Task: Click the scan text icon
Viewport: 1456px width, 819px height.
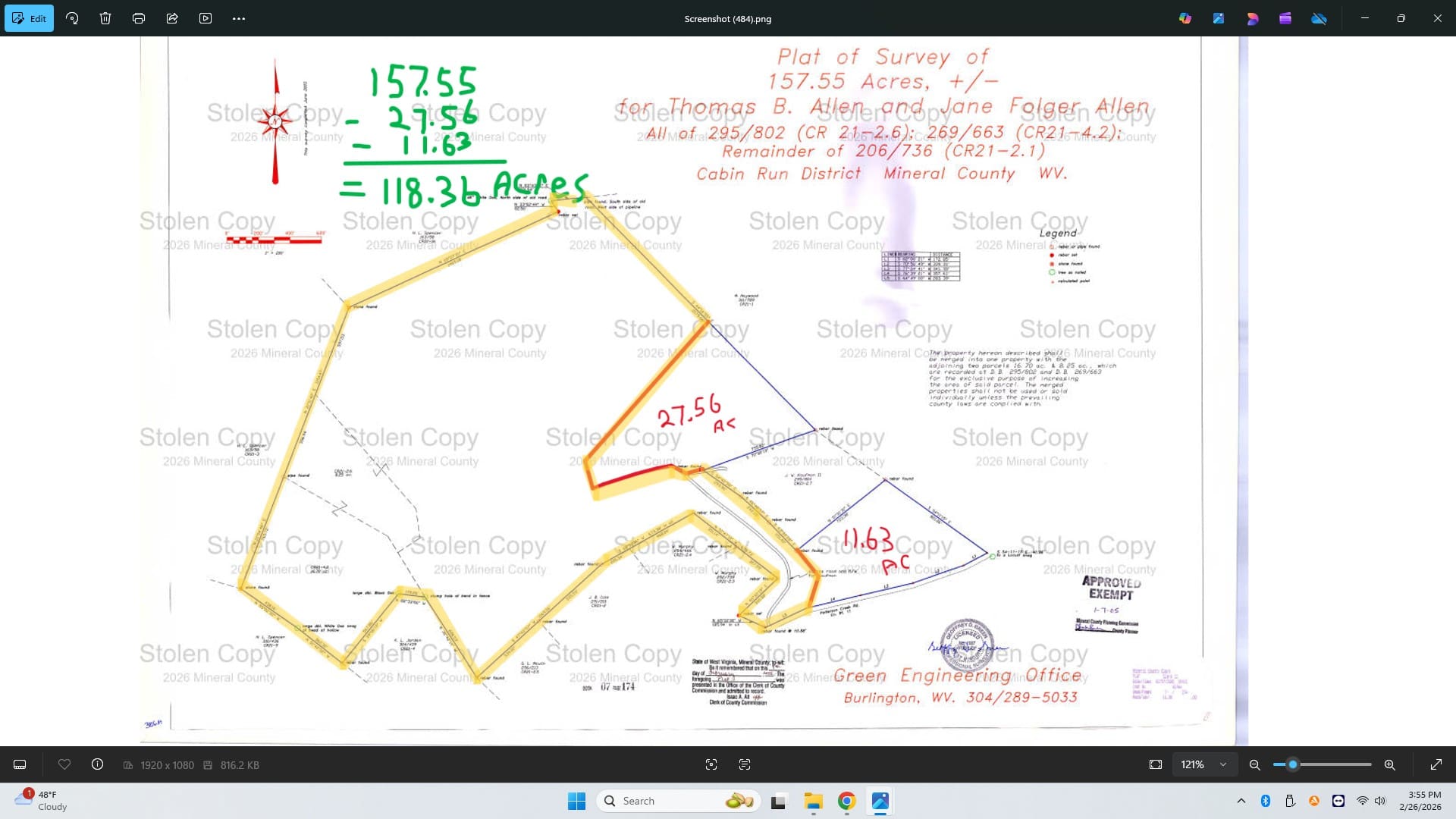Action: coord(745,764)
